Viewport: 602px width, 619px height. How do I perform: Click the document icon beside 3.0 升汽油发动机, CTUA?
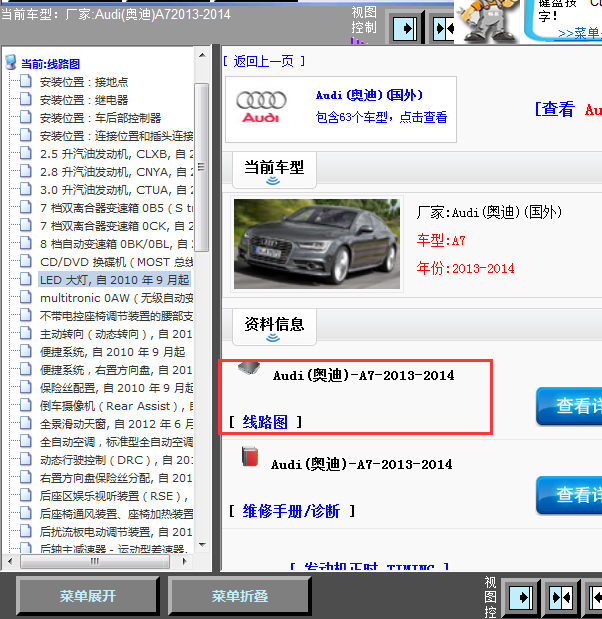coord(26,189)
